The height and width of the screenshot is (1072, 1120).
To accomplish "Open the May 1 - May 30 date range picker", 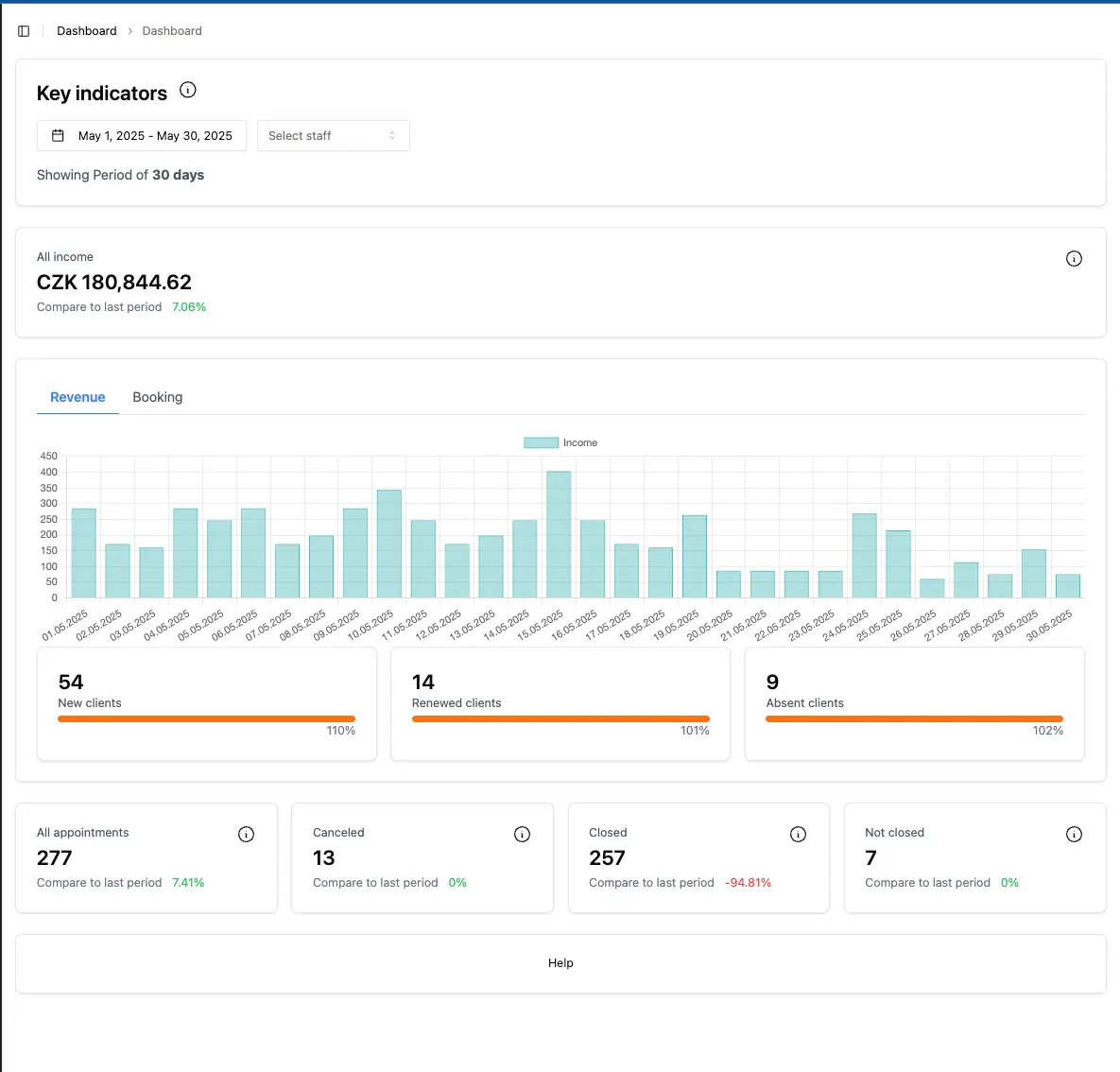I will click(x=142, y=136).
